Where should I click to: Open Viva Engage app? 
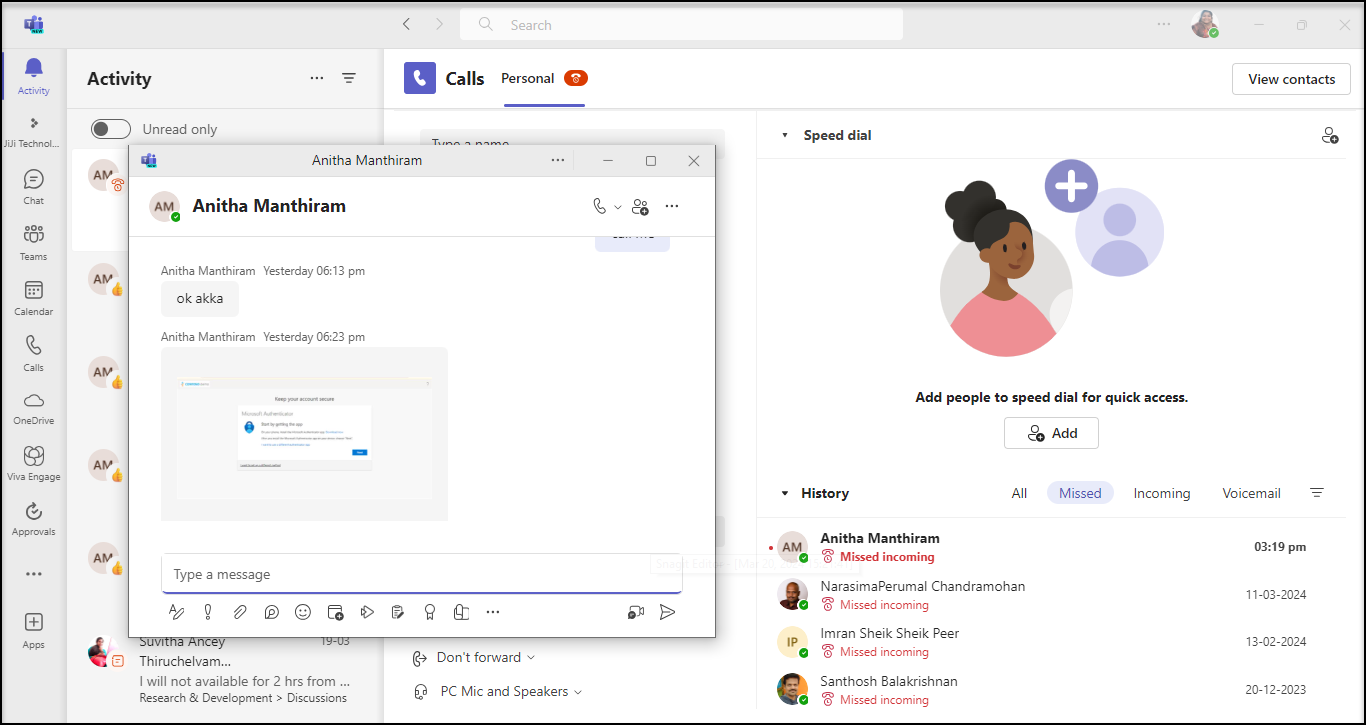tap(33, 462)
